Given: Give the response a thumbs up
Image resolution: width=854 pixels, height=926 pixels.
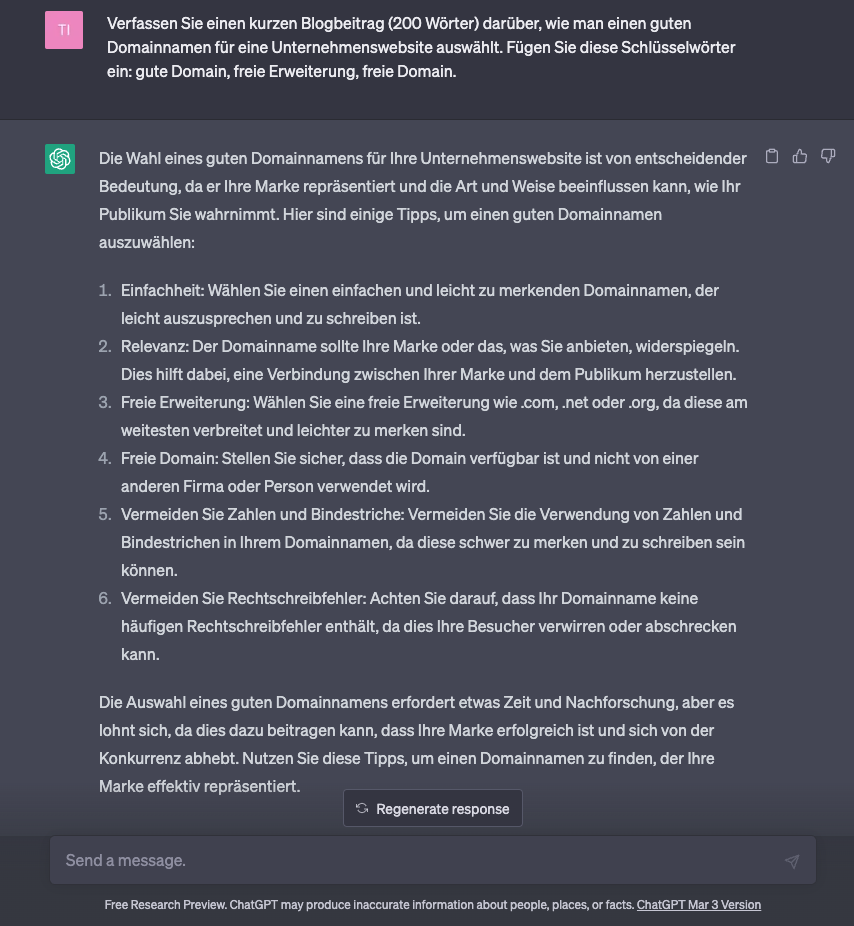Looking at the screenshot, I should 800,156.
